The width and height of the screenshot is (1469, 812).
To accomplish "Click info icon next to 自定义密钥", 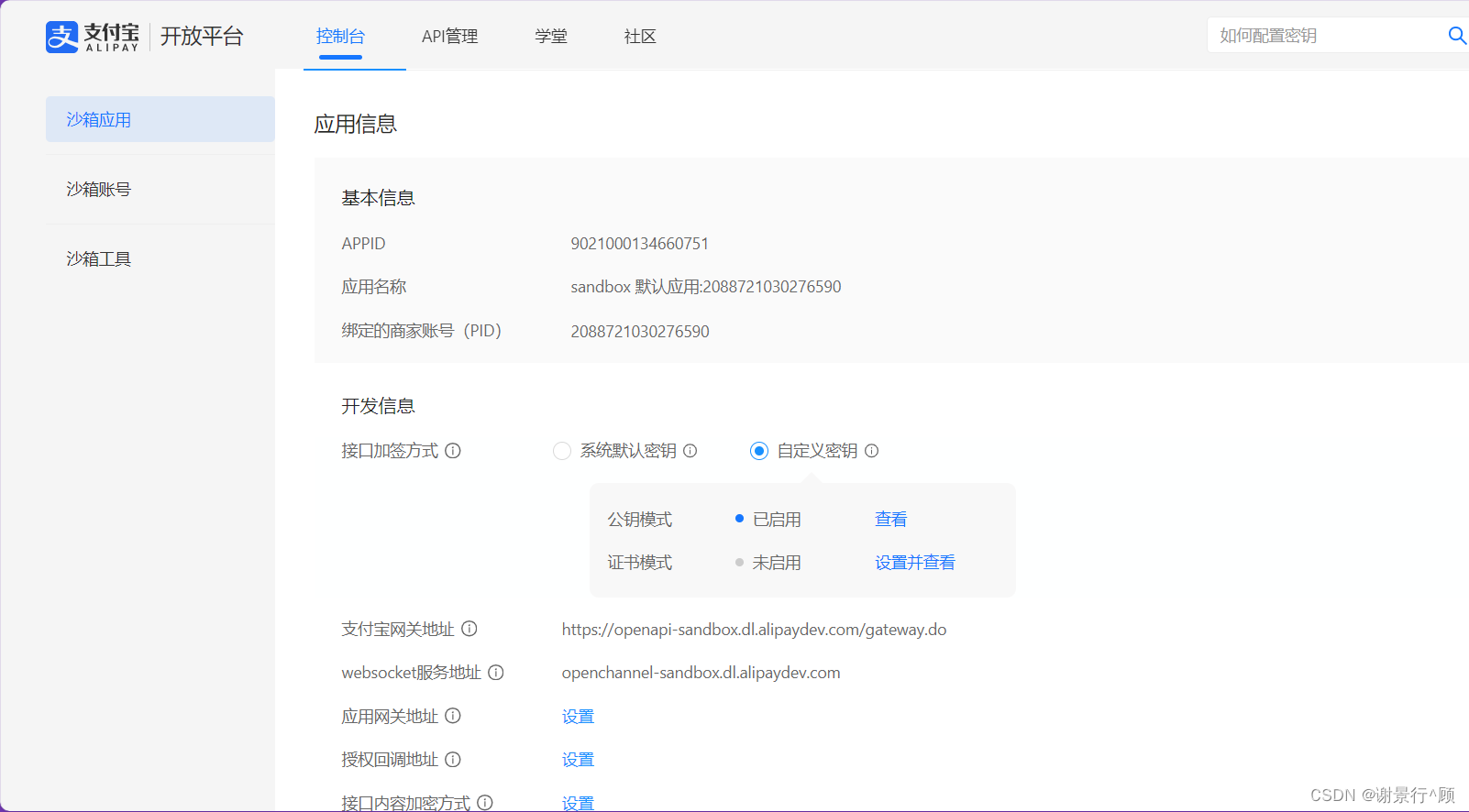I will [872, 451].
